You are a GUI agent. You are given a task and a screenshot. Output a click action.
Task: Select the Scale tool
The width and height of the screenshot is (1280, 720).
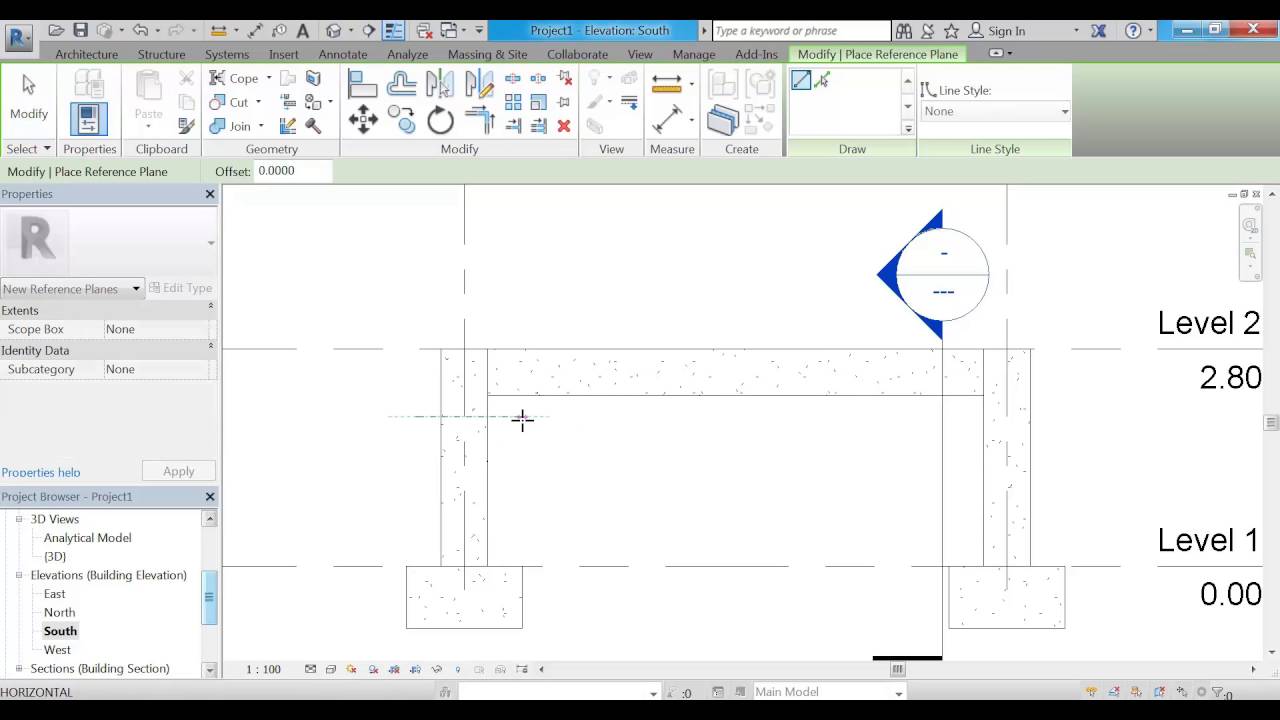538,102
